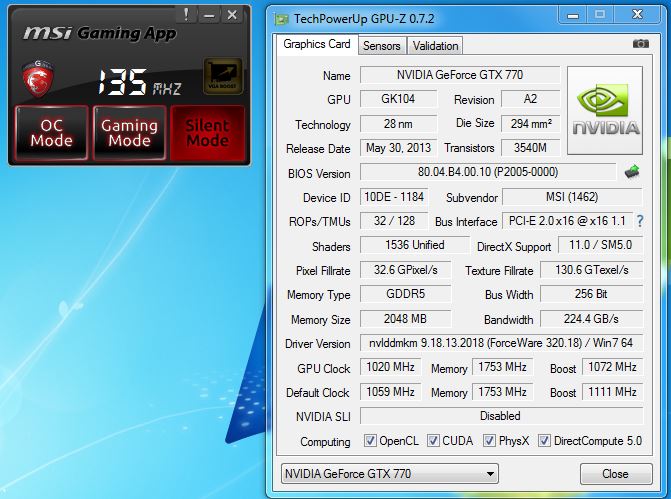The image size is (671, 499).
Task: Click the Texture Fillrate value 130.6 GTexel/s
Action: click(x=592, y=270)
